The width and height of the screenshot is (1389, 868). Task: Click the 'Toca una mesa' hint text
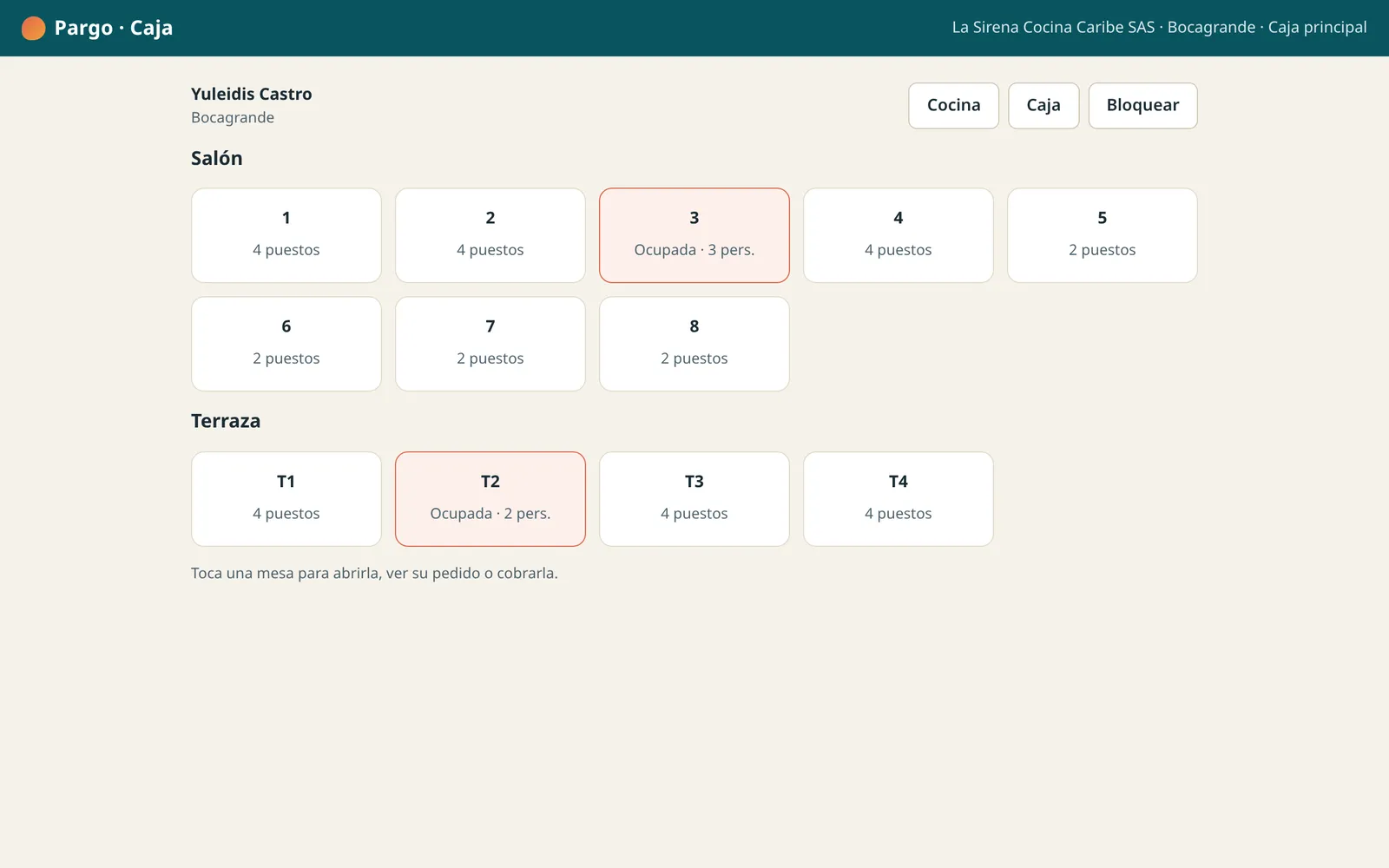(x=374, y=573)
